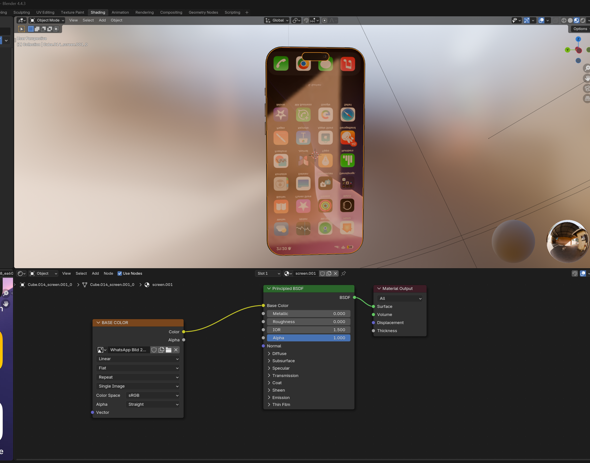This screenshot has width=590, height=463.
Task: Open image file folder icon in node
Action: (x=169, y=350)
